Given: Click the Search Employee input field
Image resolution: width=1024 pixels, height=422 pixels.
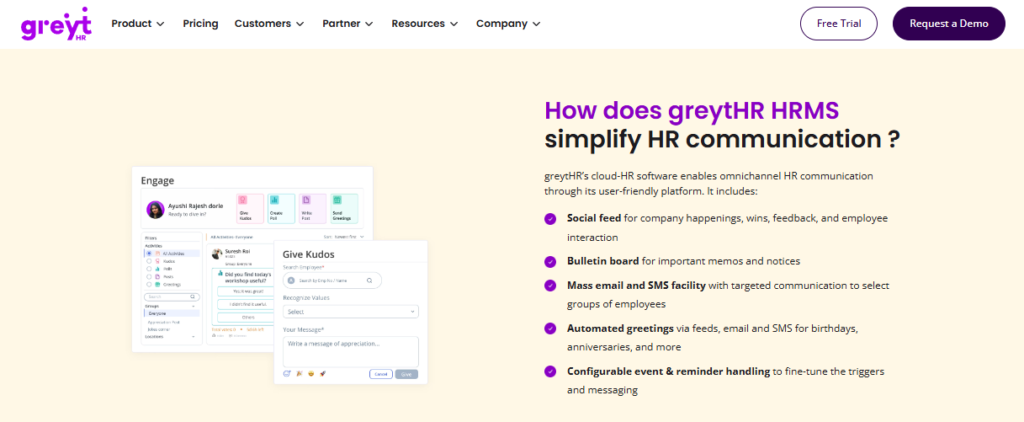Looking at the screenshot, I should click(x=332, y=280).
